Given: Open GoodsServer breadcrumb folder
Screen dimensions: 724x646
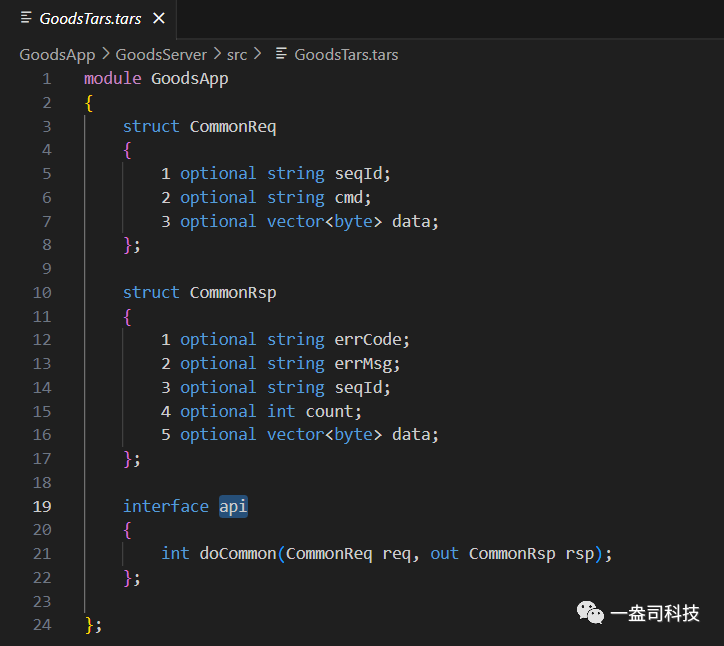Looking at the screenshot, I should (x=161, y=55).
